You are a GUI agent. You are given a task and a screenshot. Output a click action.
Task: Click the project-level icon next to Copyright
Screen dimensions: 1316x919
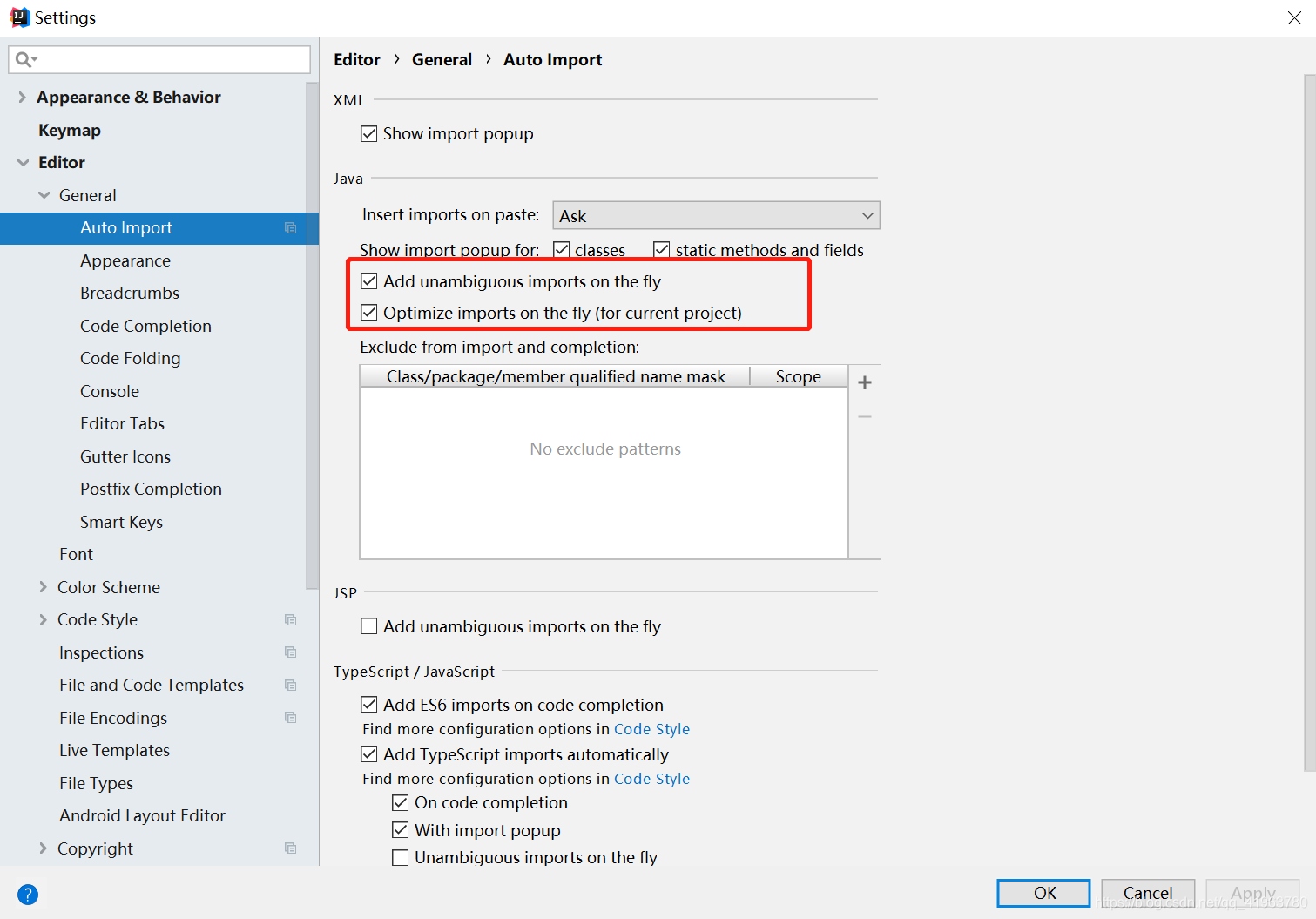(x=291, y=848)
